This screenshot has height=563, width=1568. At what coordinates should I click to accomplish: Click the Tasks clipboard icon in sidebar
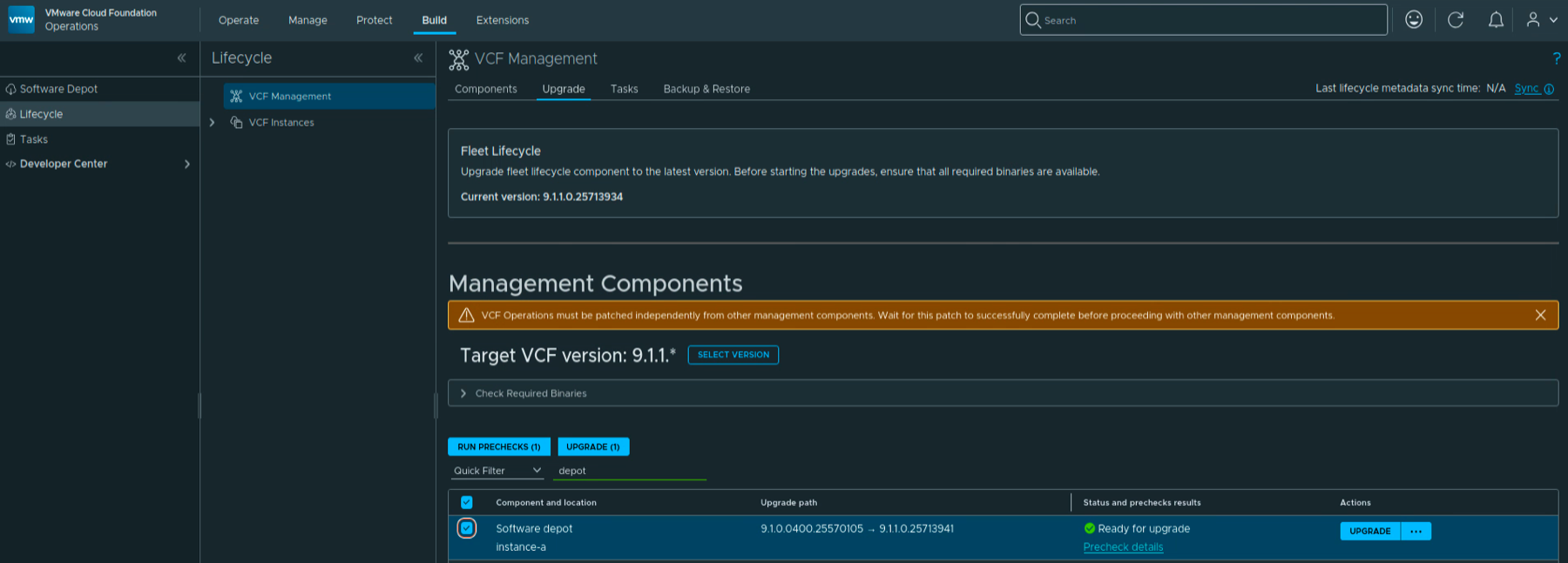pyautogui.click(x=10, y=139)
